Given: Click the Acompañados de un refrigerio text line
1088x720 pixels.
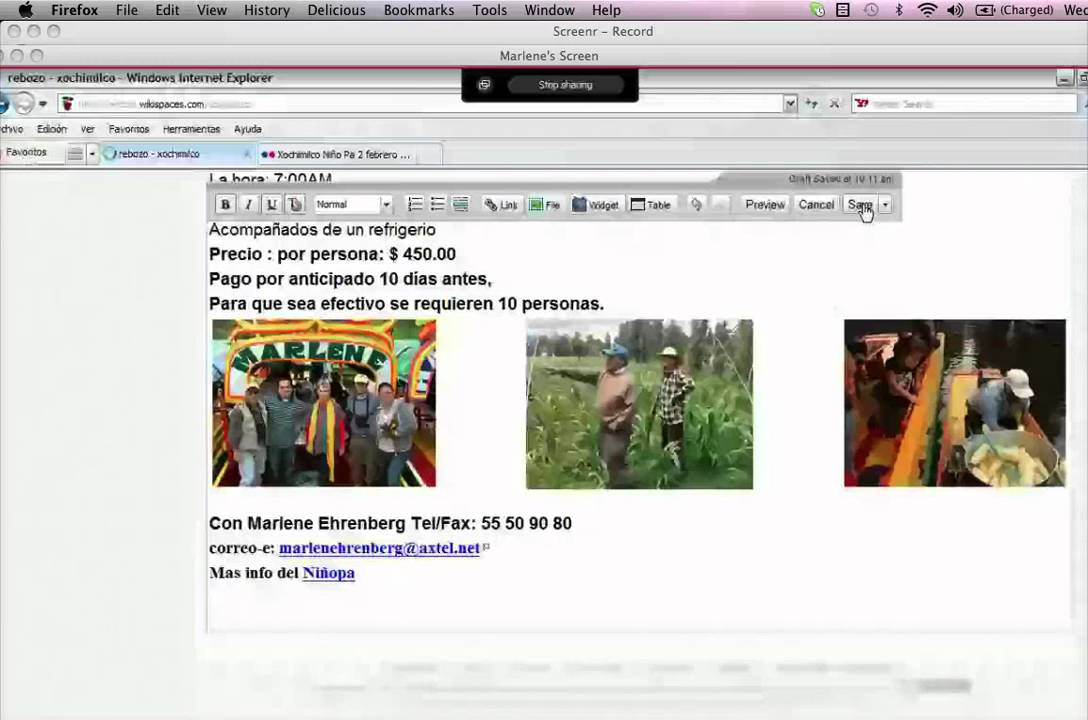Looking at the screenshot, I should (x=322, y=230).
